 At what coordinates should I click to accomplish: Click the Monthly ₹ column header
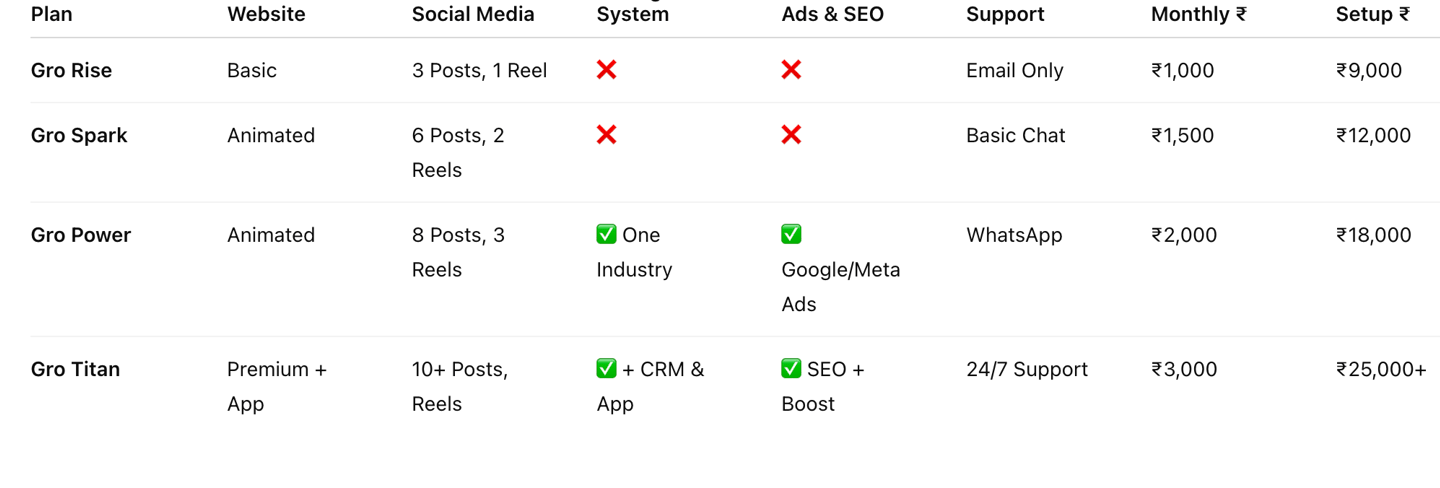[x=1199, y=14]
